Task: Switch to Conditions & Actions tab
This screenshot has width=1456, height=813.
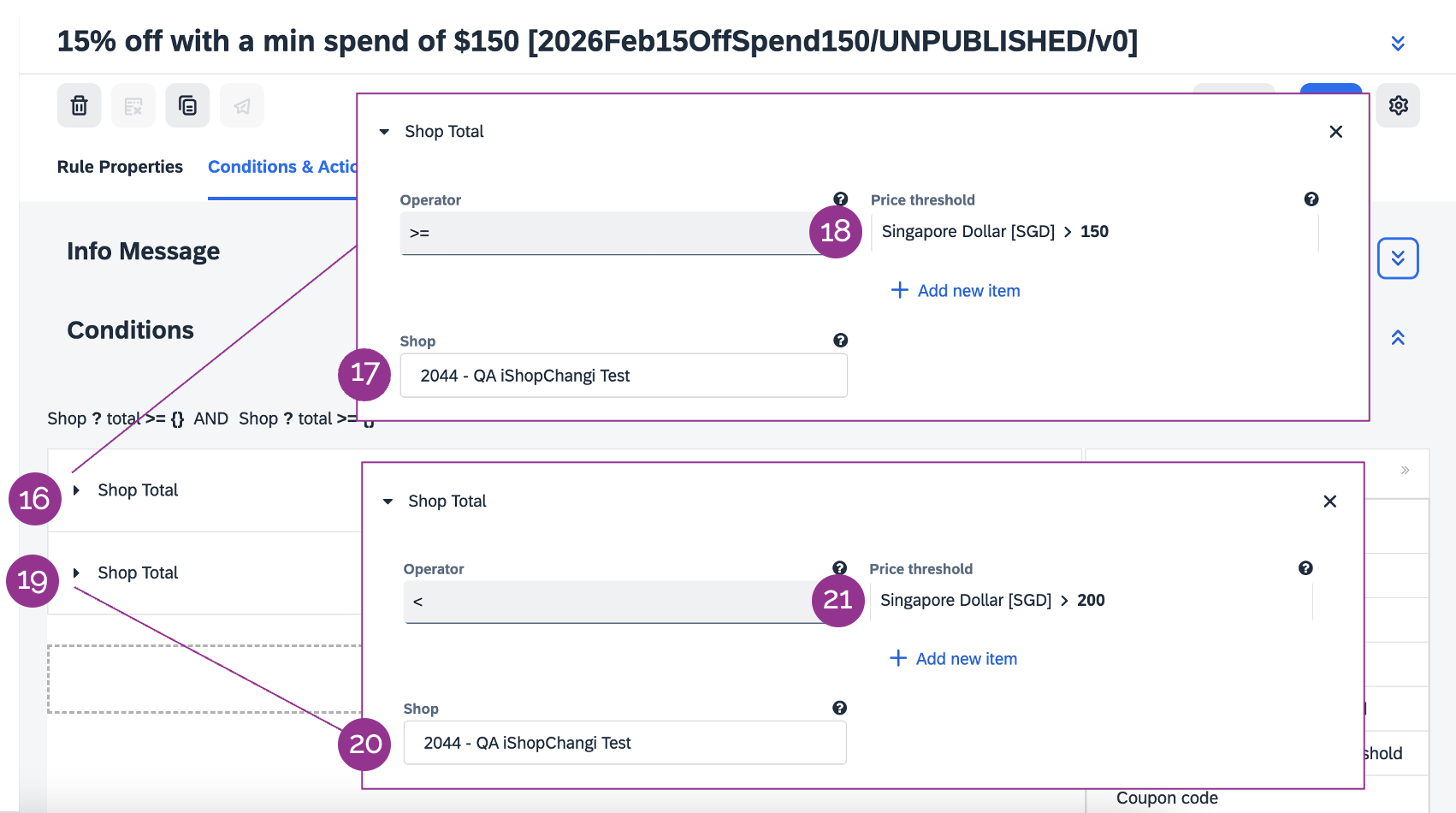Action: 282,167
